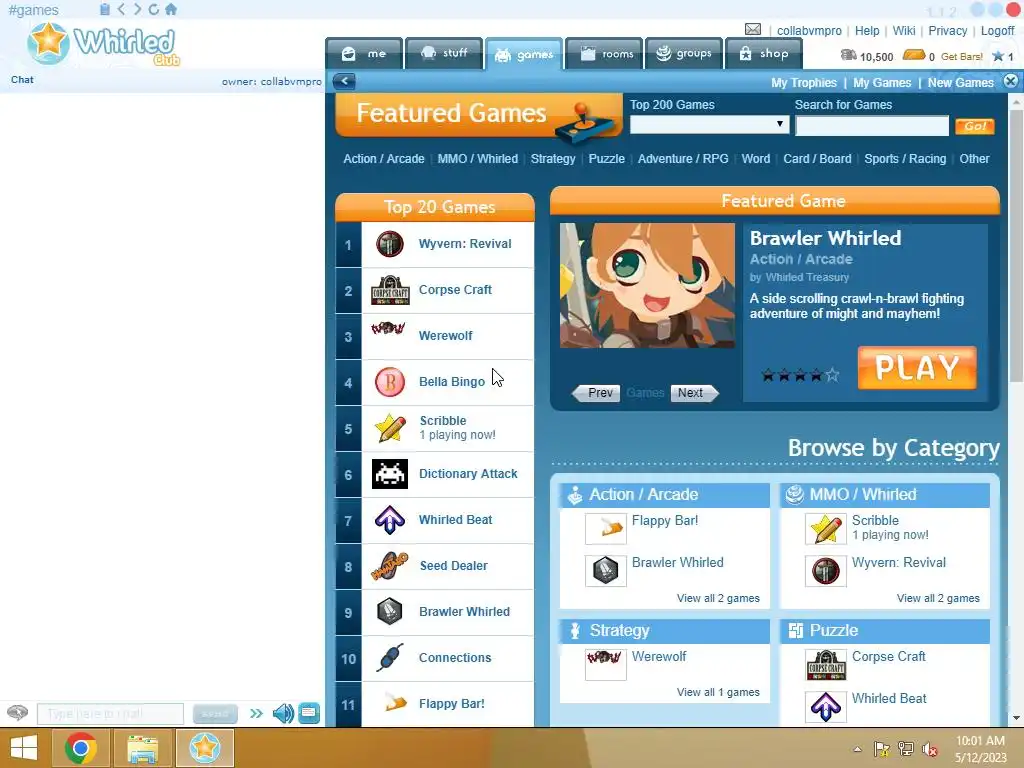Open the mail envelope icon
This screenshot has height=768, width=1024.
(x=752, y=29)
